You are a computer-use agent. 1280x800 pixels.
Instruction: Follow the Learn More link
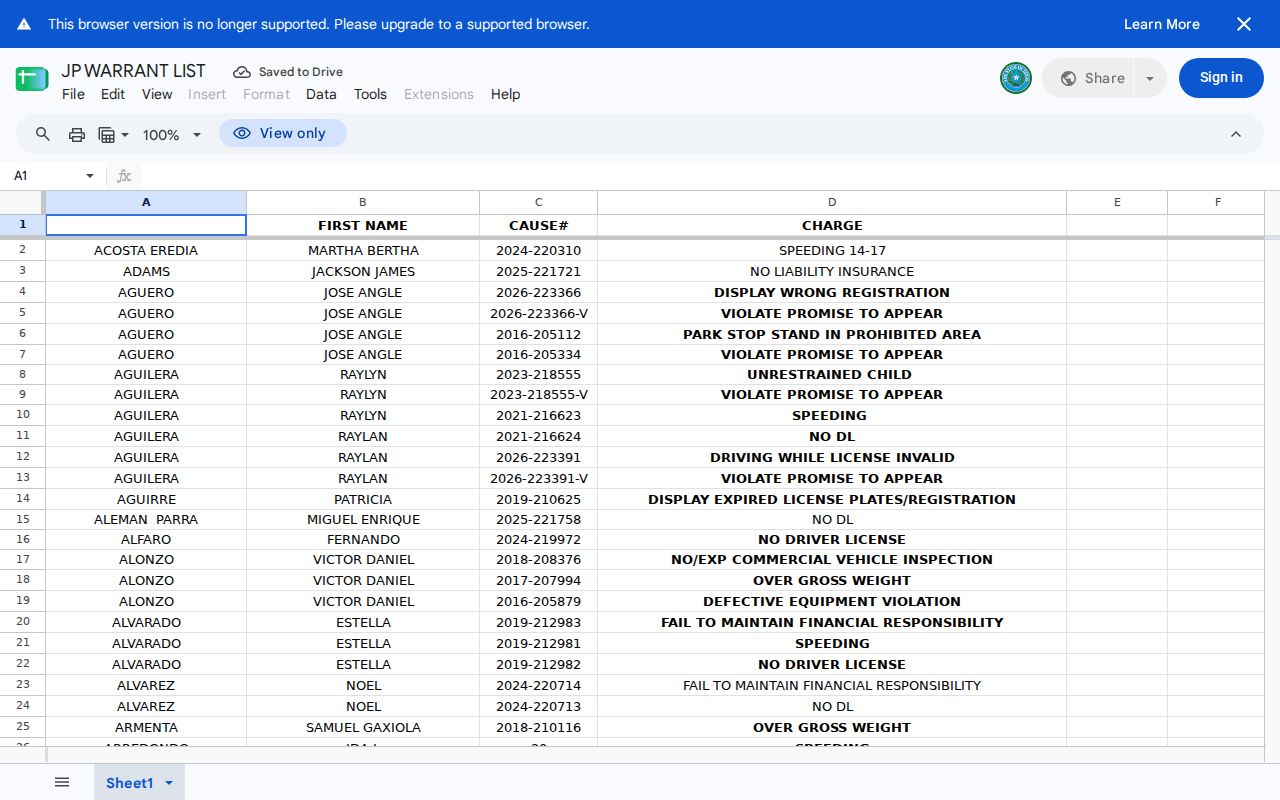[1162, 24]
